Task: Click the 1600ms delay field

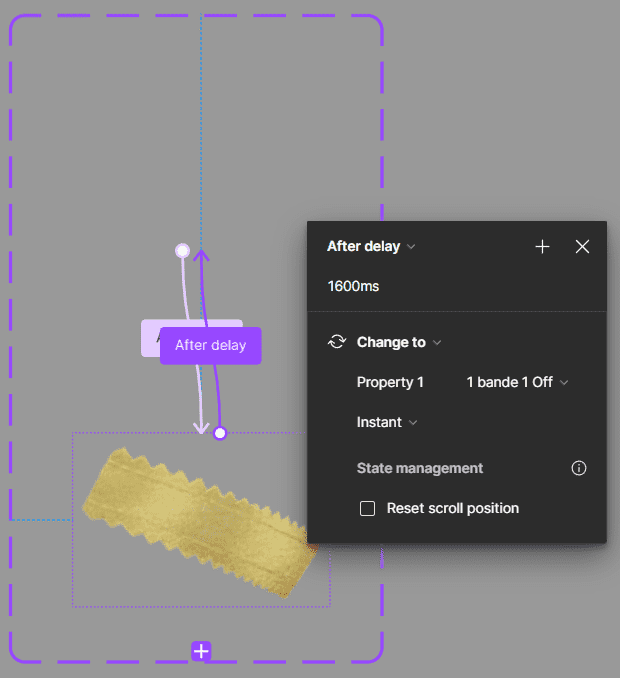Action: tap(353, 287)
